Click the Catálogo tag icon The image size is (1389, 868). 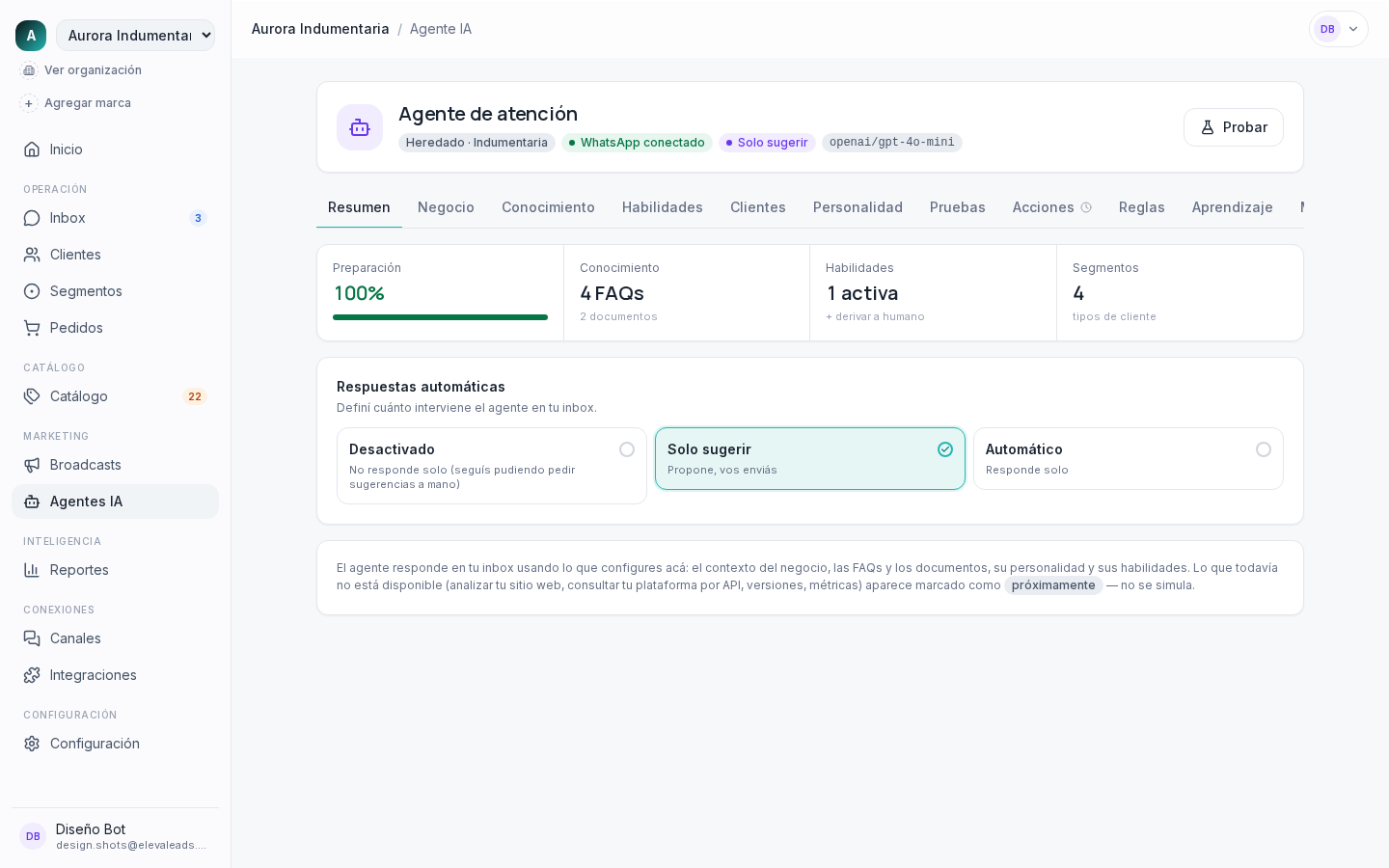(x=32, y=396)
